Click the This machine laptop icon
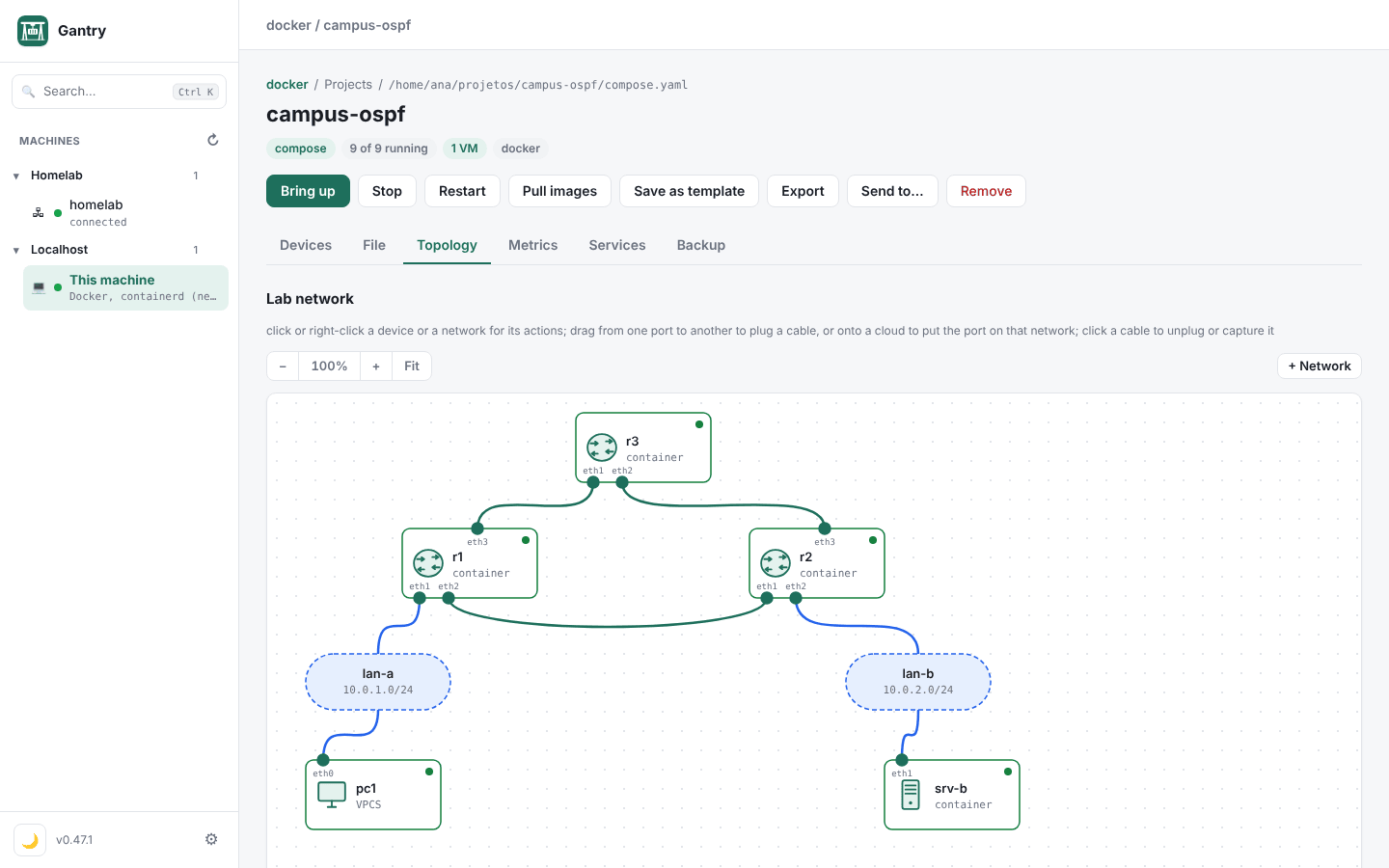The image size is (1389, 868). pyautogui.click(x=39, y=287)
